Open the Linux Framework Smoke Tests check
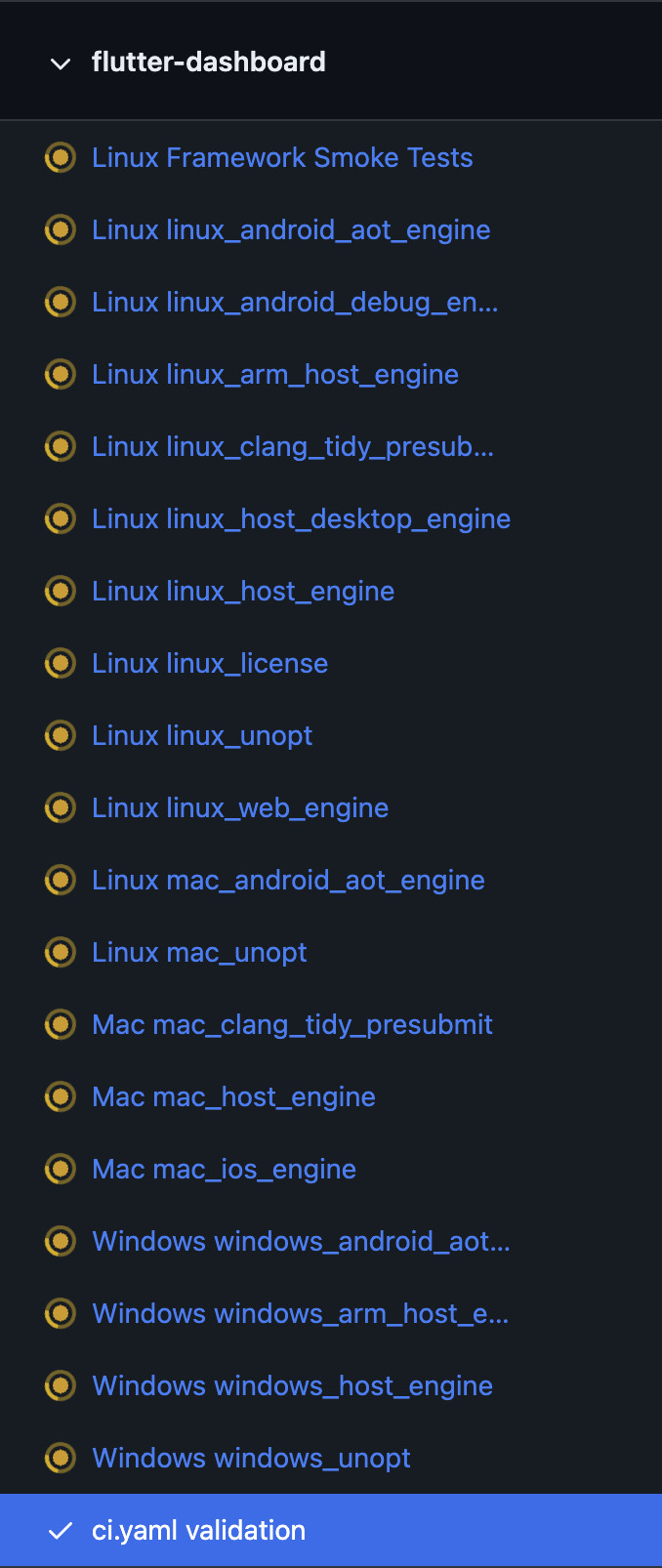Image resolution: width=662 pixels, height=1568 pixels. pyautogui.click(x=282, y=157)
